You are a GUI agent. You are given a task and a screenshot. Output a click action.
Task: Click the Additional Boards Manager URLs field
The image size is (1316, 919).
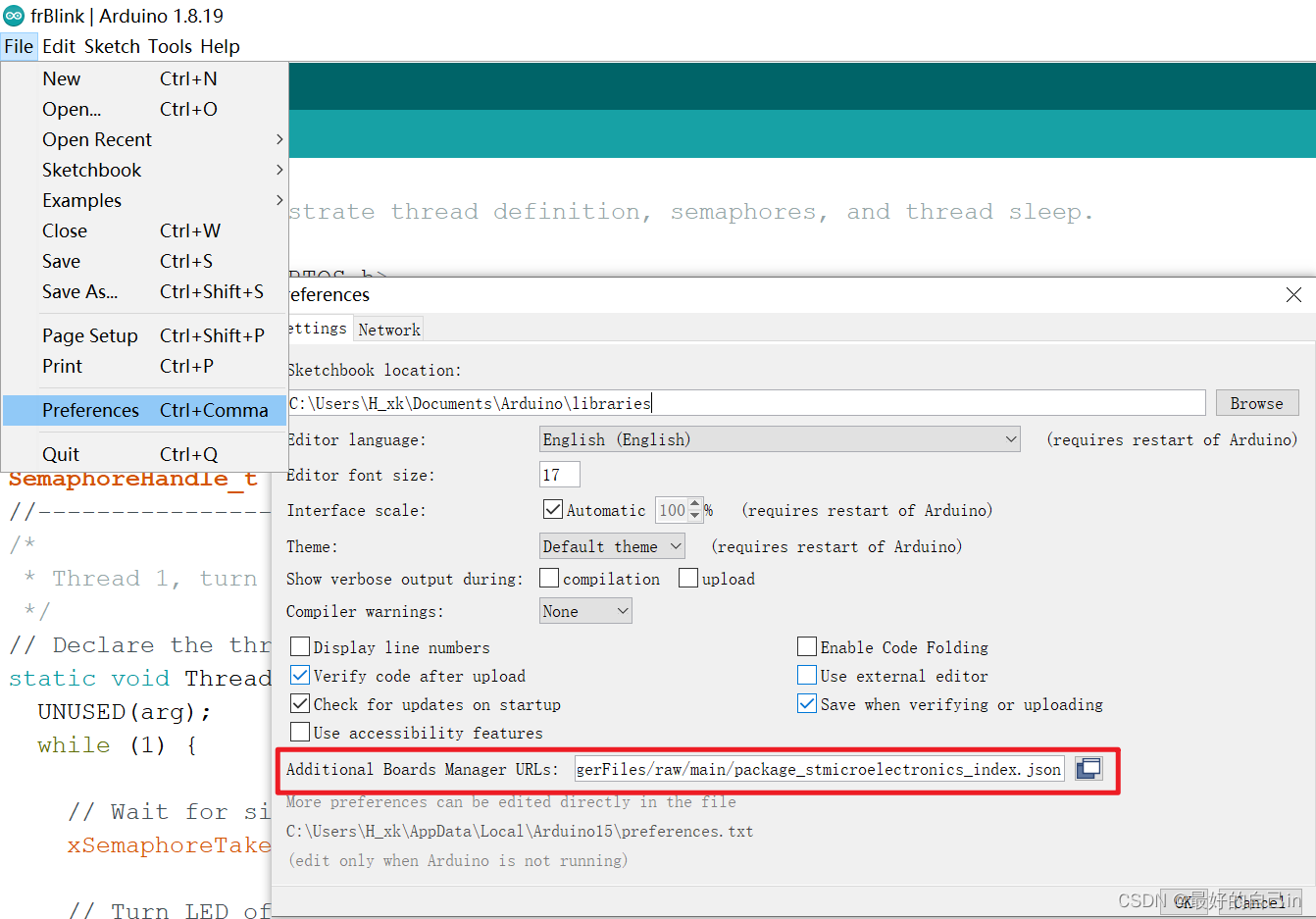pos(819,769)
